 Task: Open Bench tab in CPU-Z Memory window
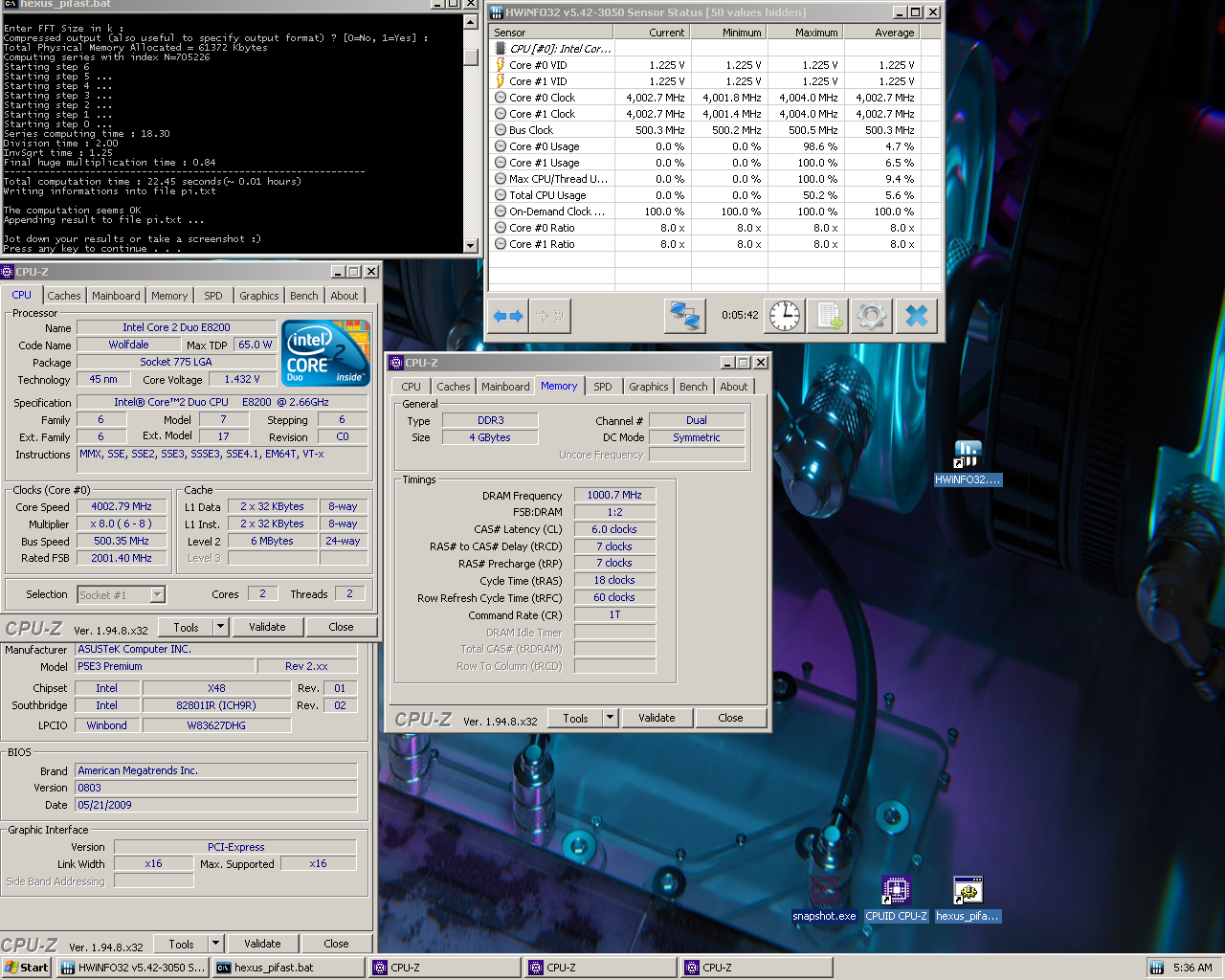coord(694,387)
